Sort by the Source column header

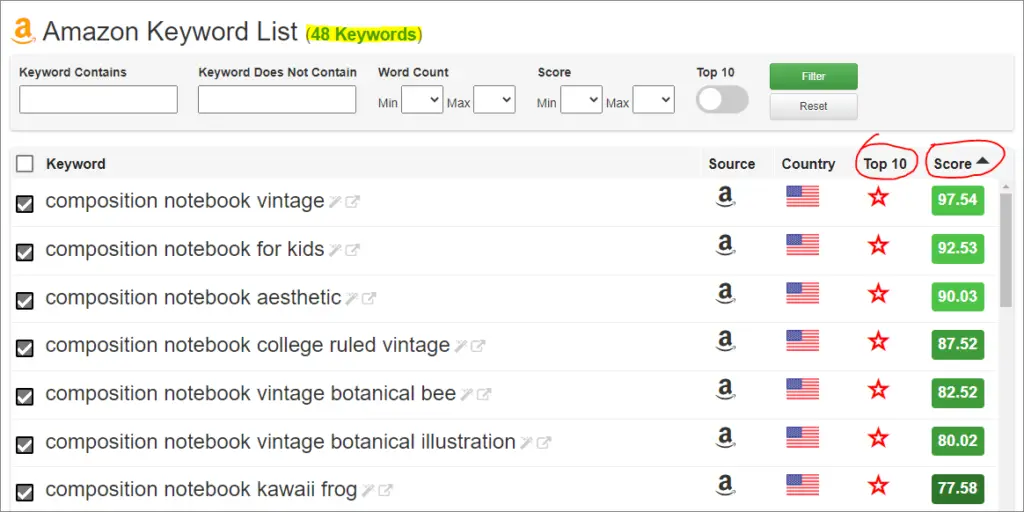(x=731, y=164)
